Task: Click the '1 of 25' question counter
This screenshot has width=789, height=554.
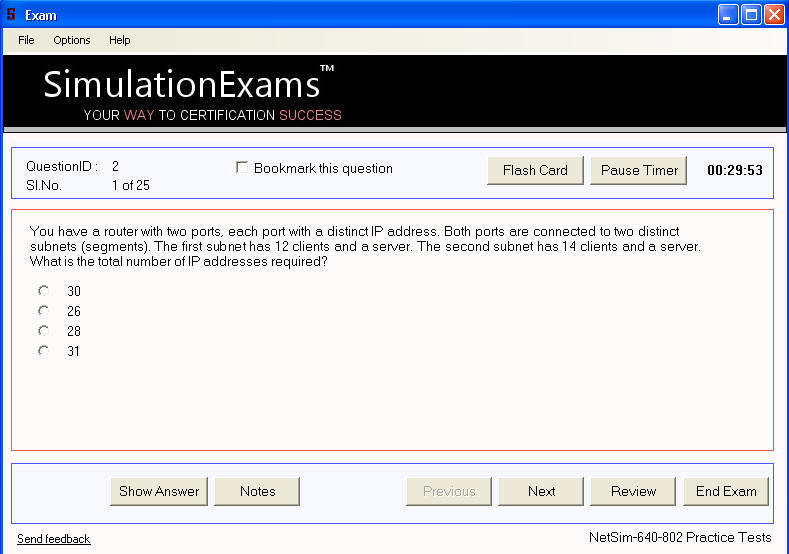Action: [x=131, y=185]
